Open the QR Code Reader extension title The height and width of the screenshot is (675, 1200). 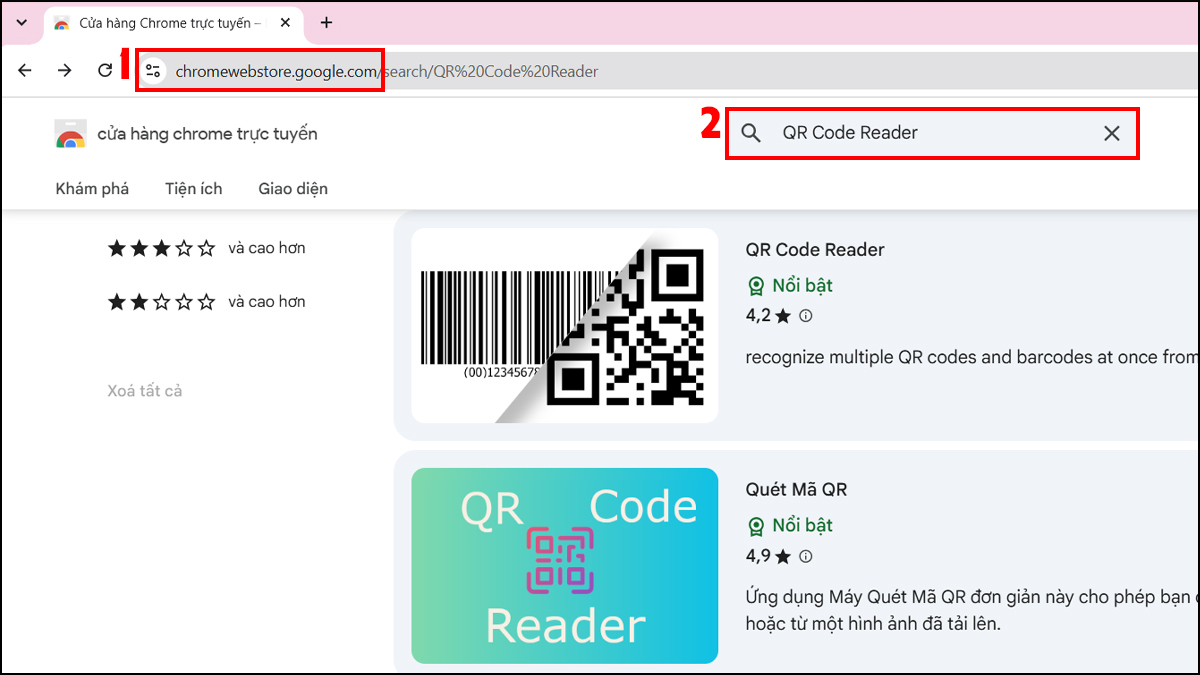[x=815, y=250]
